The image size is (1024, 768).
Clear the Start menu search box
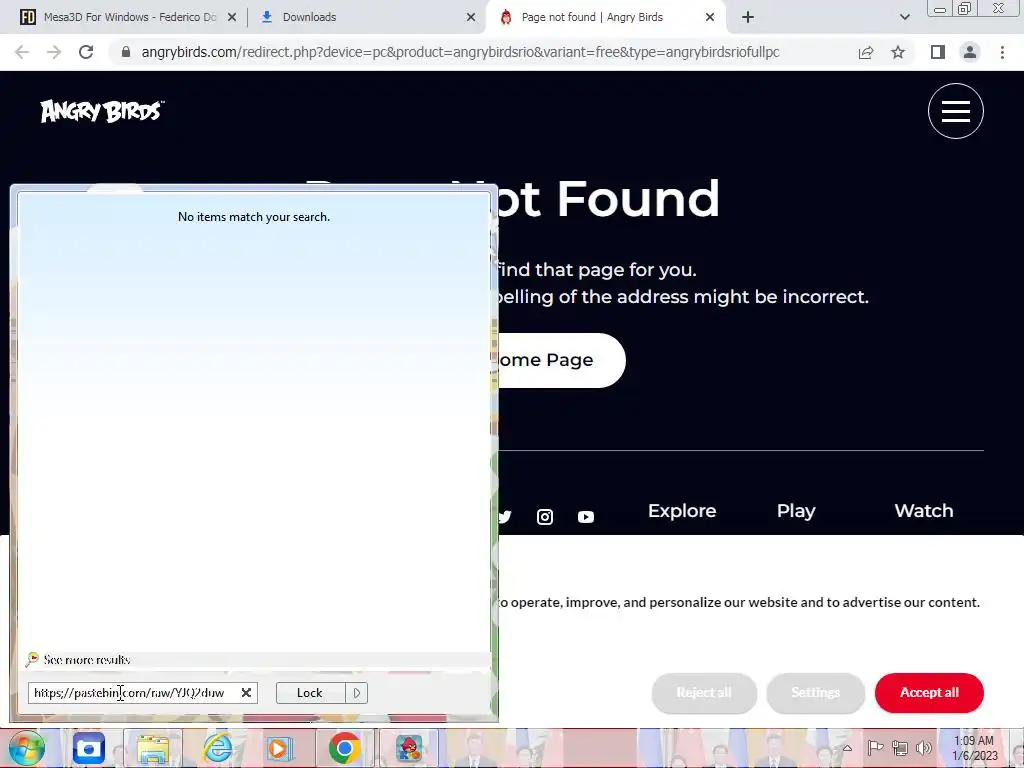[246, 692]
